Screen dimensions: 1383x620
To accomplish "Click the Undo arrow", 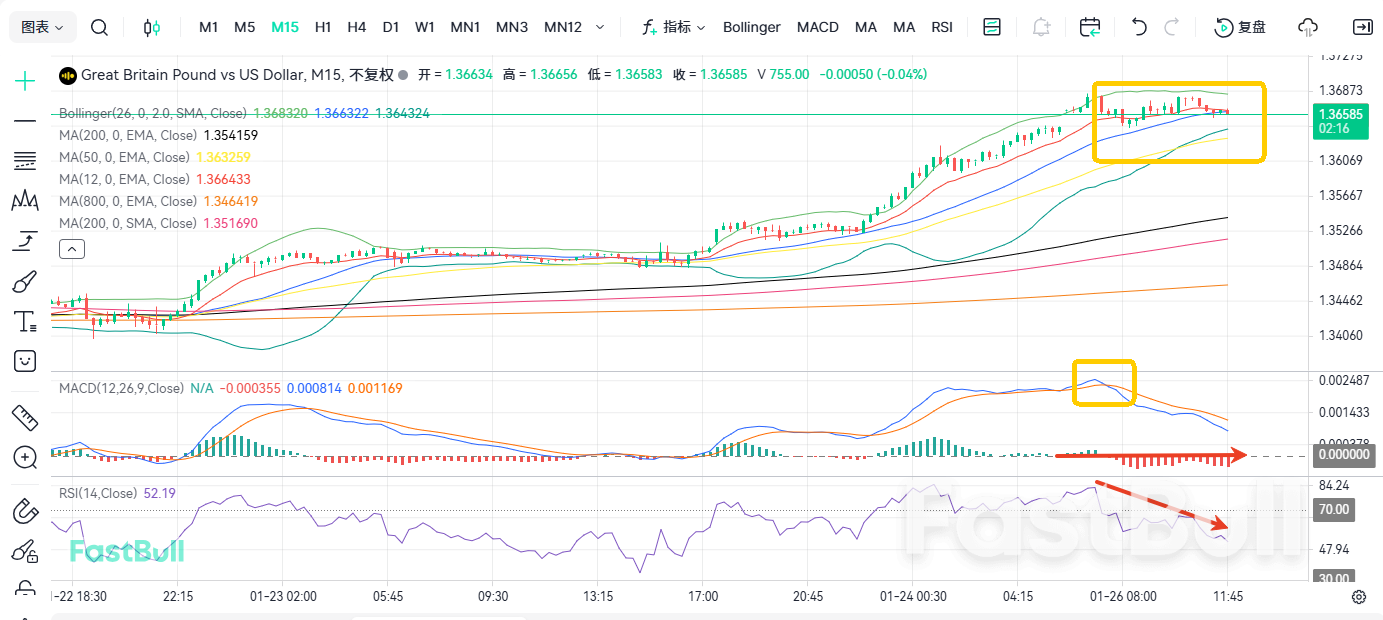I will pos(1140,27).
